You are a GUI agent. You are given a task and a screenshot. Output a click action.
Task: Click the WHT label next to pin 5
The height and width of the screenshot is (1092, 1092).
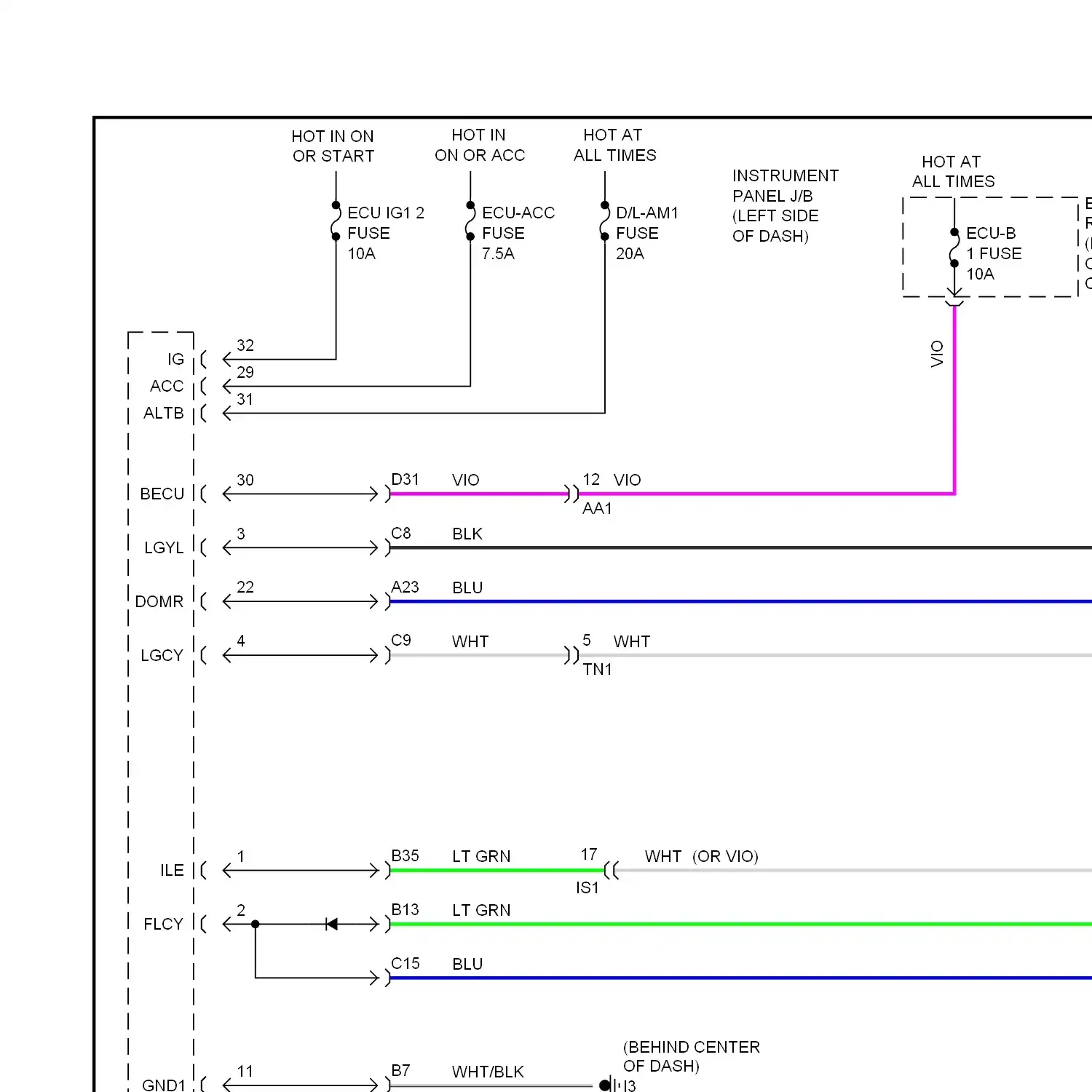[632, 641]
